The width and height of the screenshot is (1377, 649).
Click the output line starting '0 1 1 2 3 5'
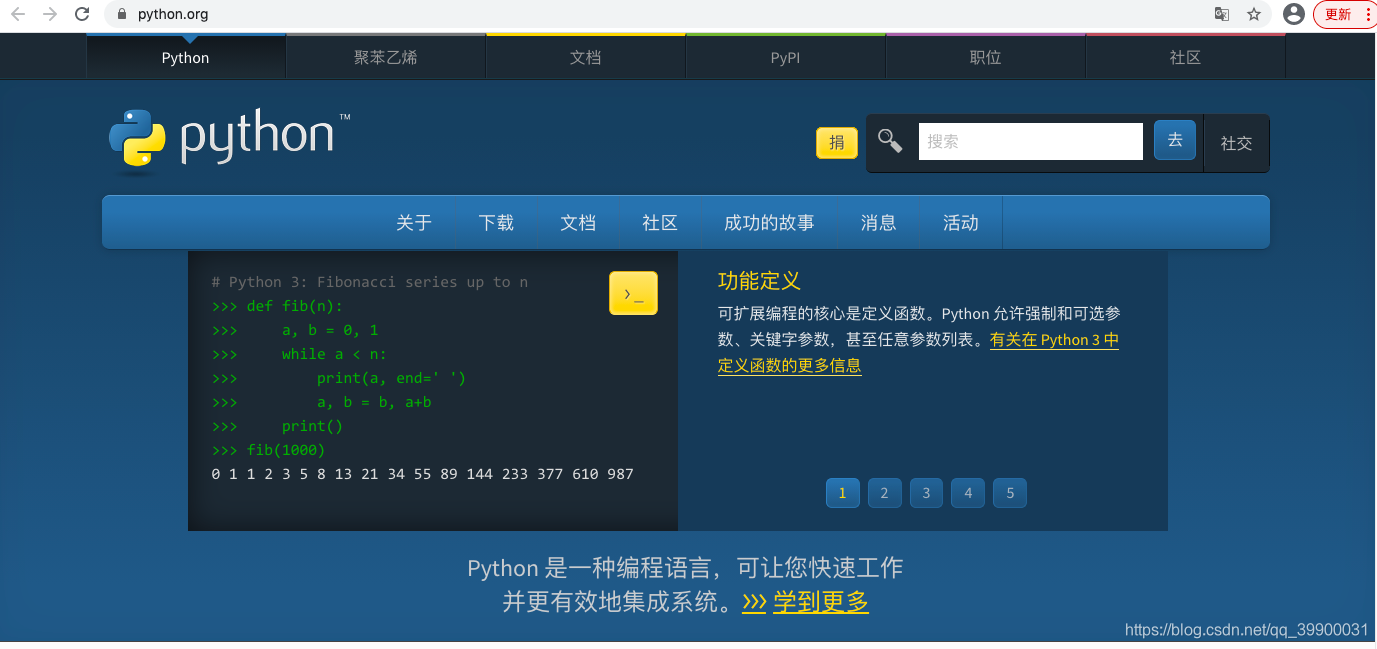click(x=423, y=474)
